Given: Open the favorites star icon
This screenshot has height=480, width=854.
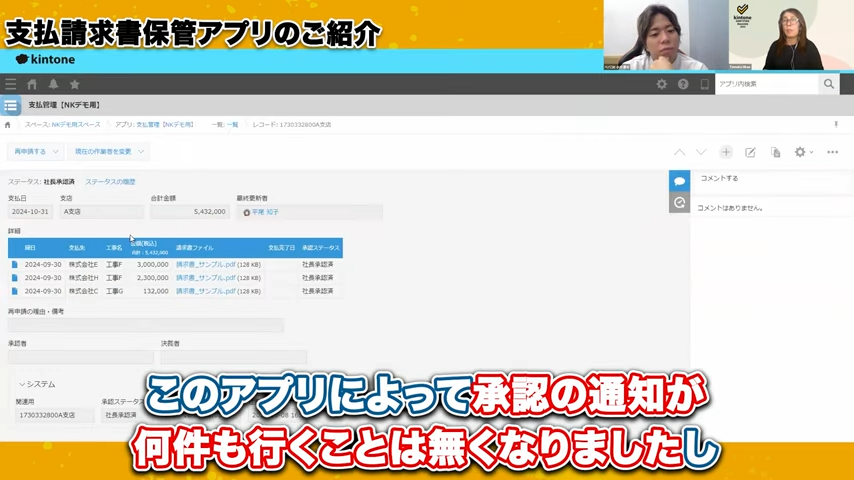Looking at the screenshot, I should click(75, 84).
